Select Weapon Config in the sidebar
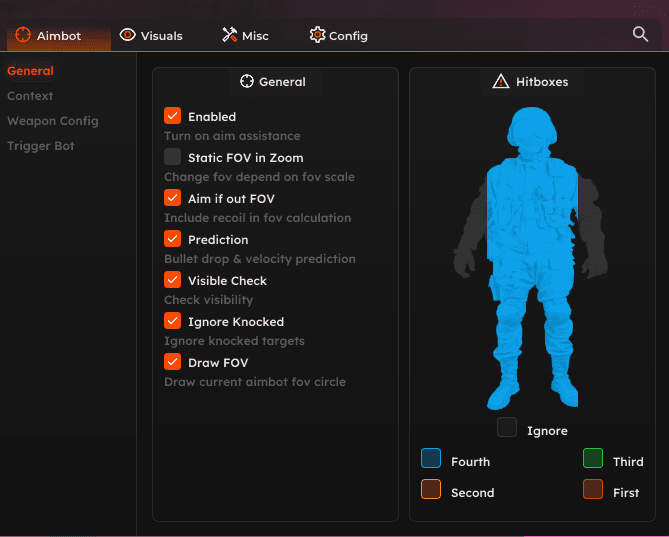 tap(53, 121)
